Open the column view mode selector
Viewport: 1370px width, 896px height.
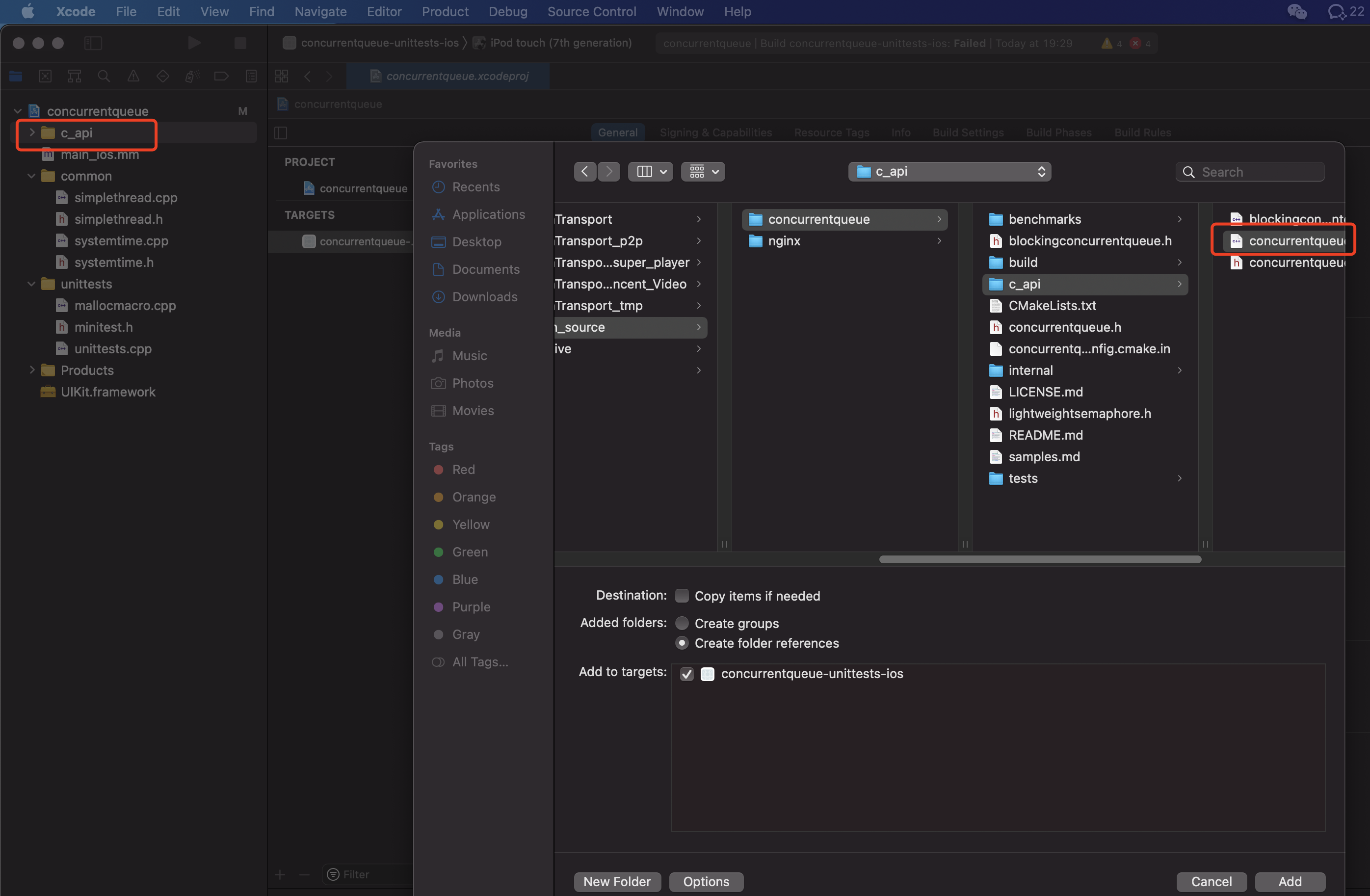(651, 171)
